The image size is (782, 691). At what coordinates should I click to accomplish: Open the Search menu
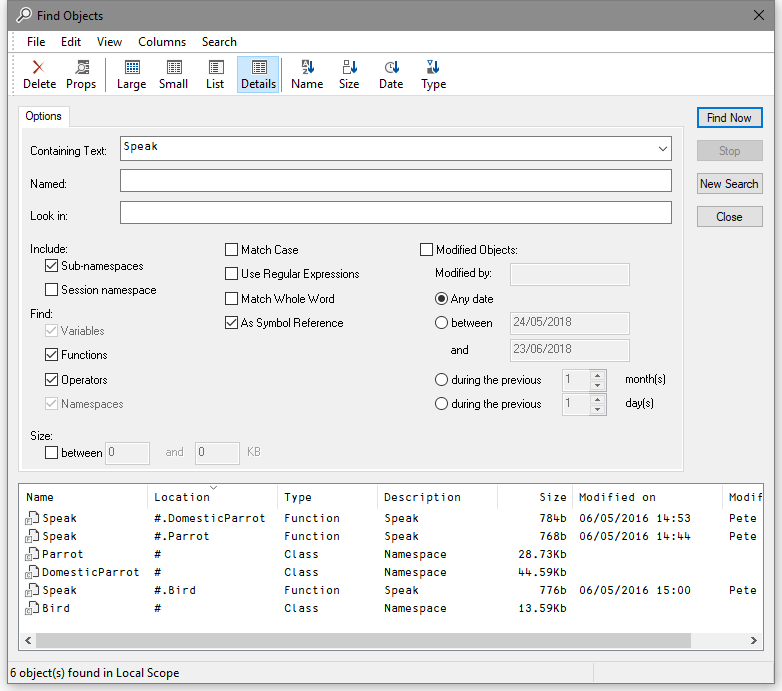coord(219,42)
